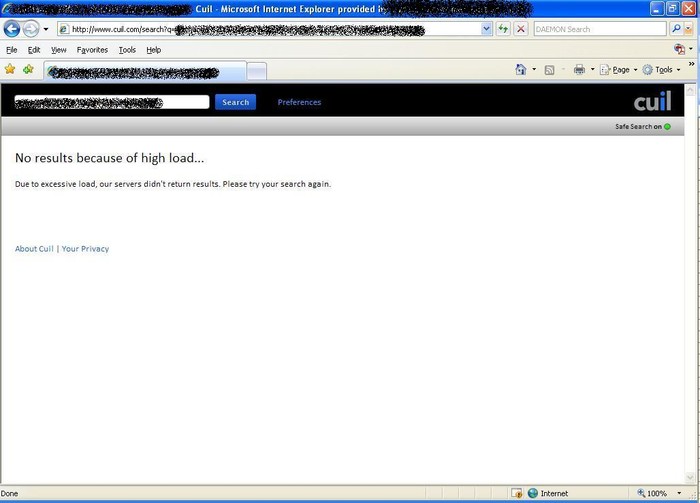
Task: Click the Print icon in toolbar
Action: pyautogui.click(x=579, y=70)
